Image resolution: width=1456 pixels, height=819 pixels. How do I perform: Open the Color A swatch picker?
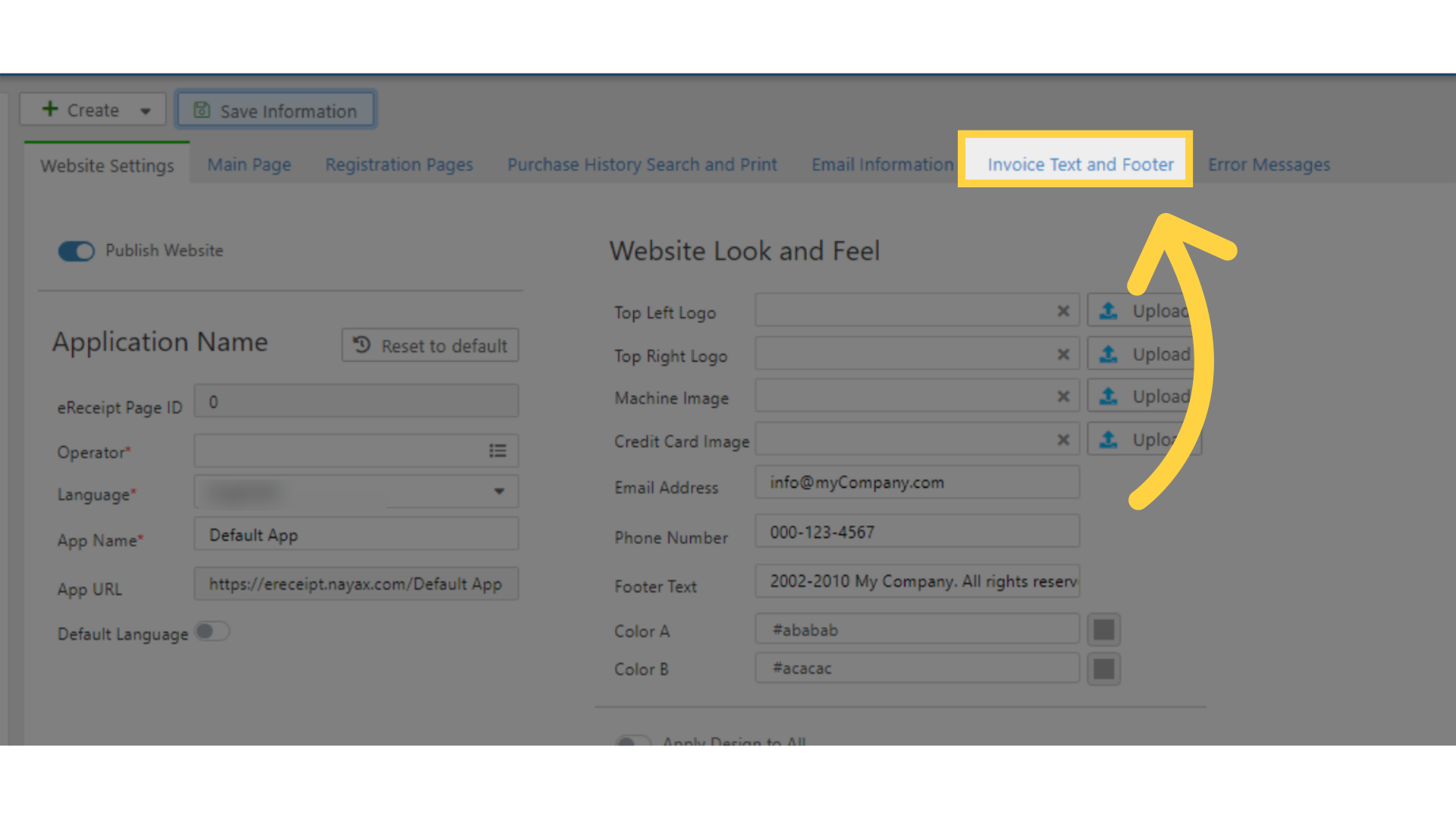pos(1104,629)
